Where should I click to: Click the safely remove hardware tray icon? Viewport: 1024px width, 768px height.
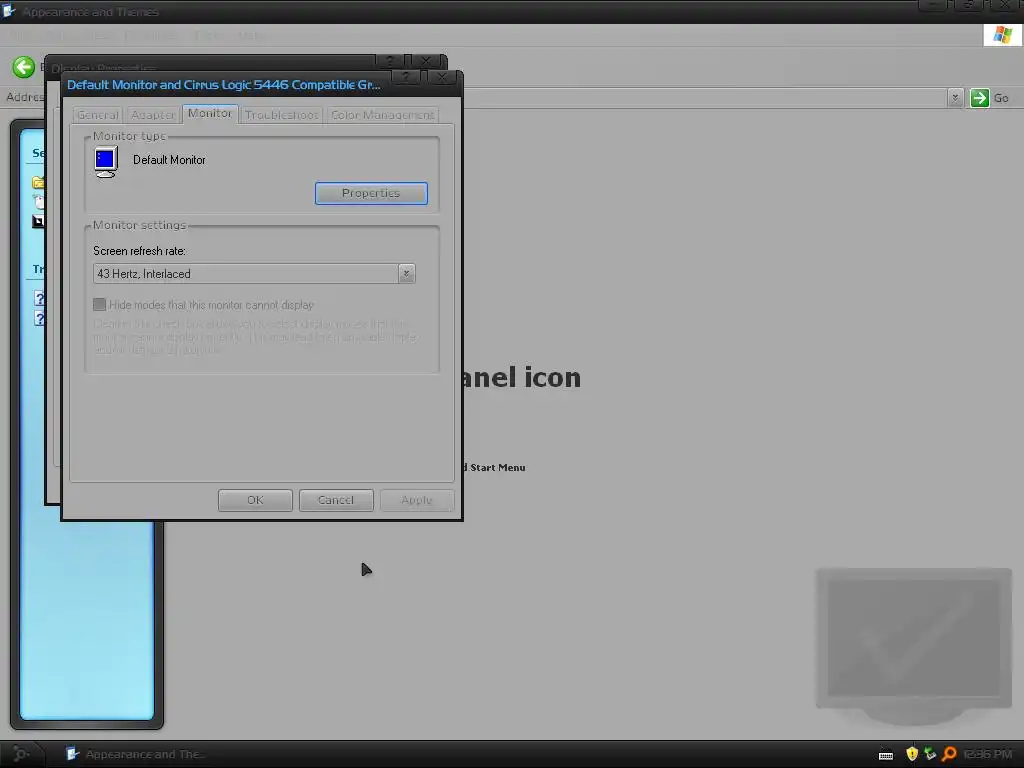tap(930, 754)
